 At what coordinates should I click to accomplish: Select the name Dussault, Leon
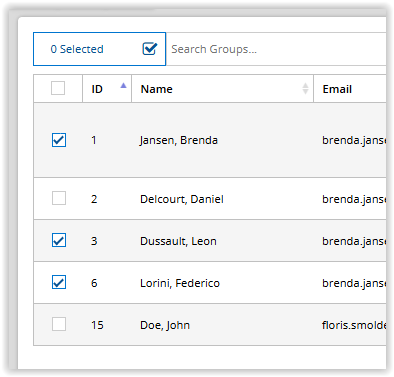pos(178,241)
